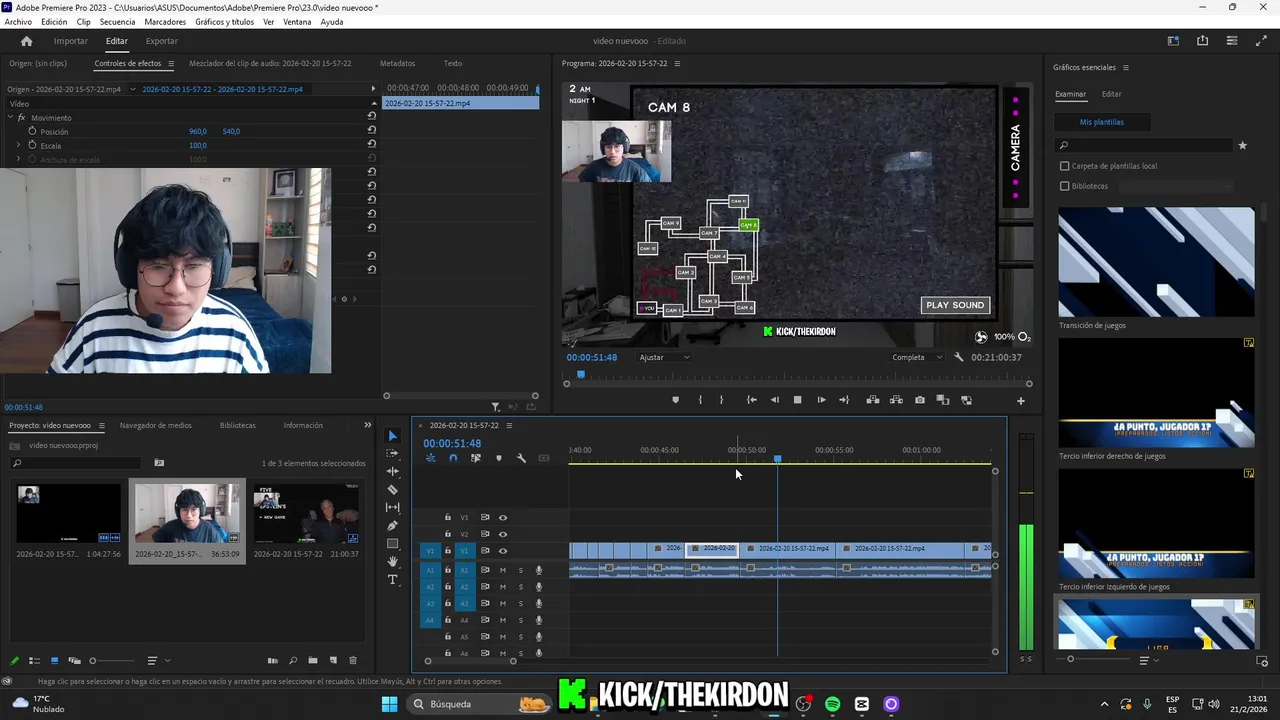Toggle lock on track V3
The width and height of the screenshot is (1280, 720).
[448, 518]
